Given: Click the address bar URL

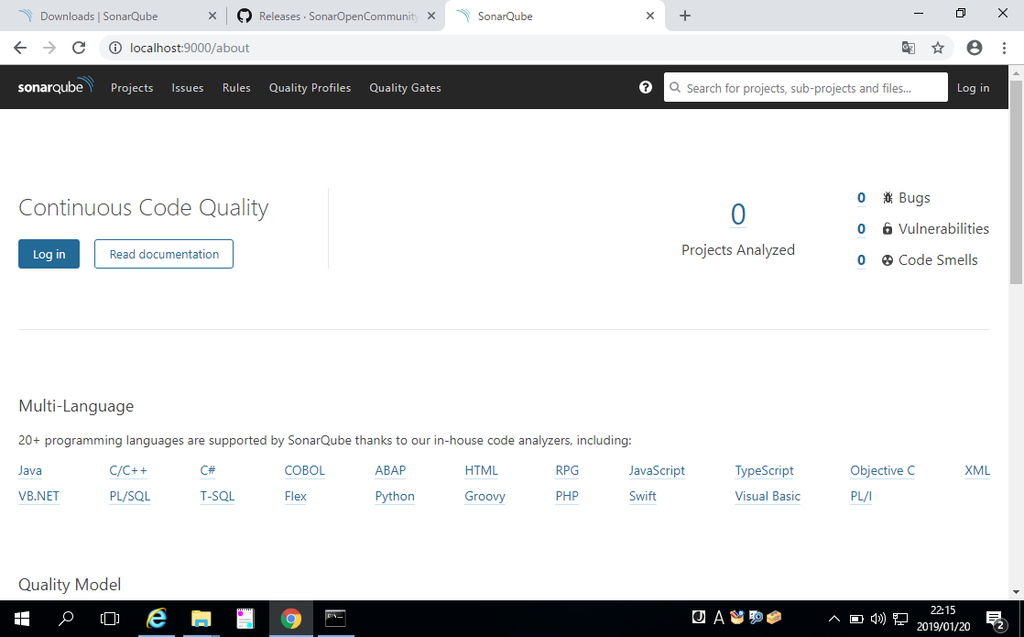Looking at the screenshot, I should coord(189,48).
